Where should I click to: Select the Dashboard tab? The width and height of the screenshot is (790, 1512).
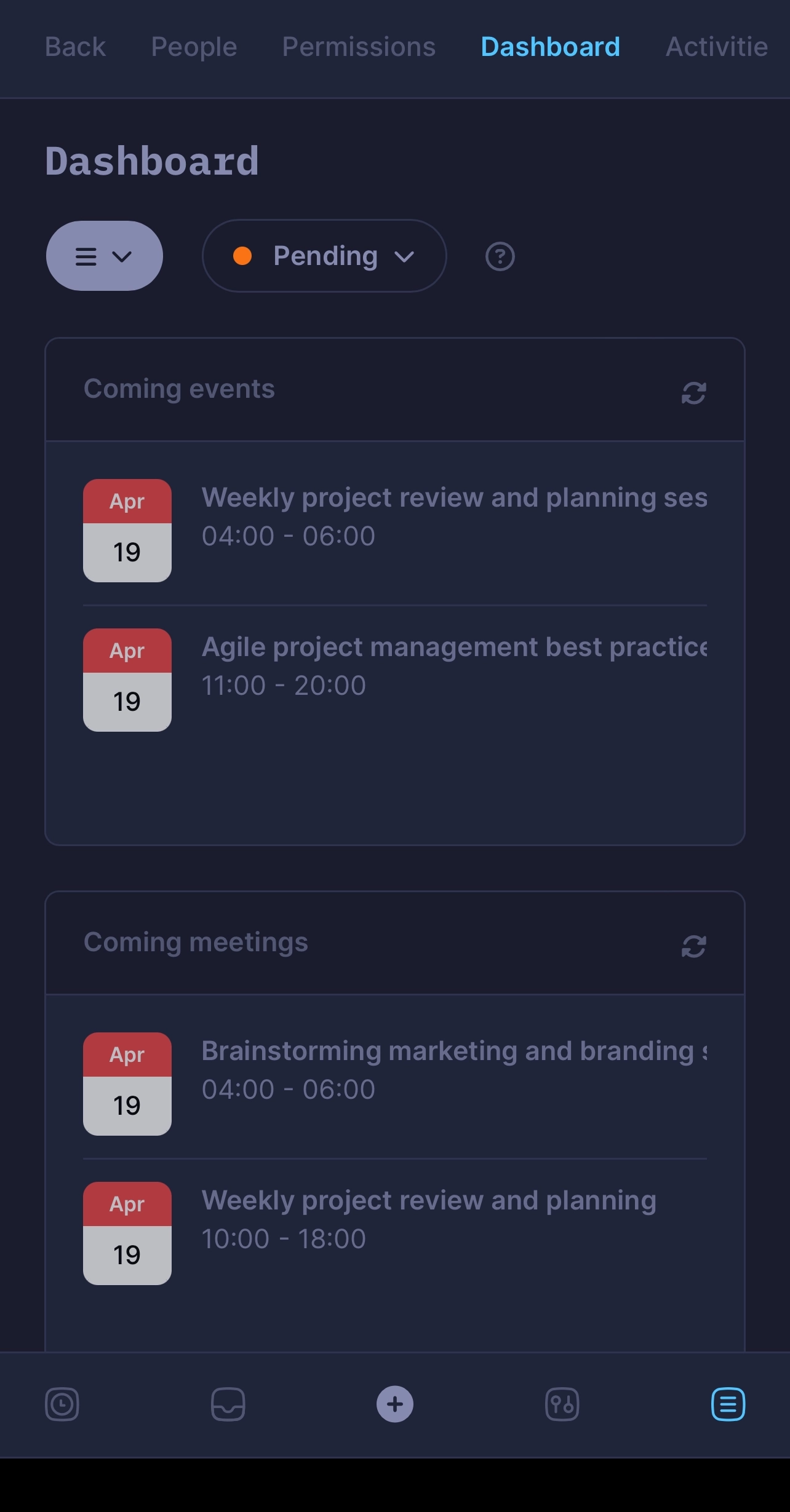point(550,47)
